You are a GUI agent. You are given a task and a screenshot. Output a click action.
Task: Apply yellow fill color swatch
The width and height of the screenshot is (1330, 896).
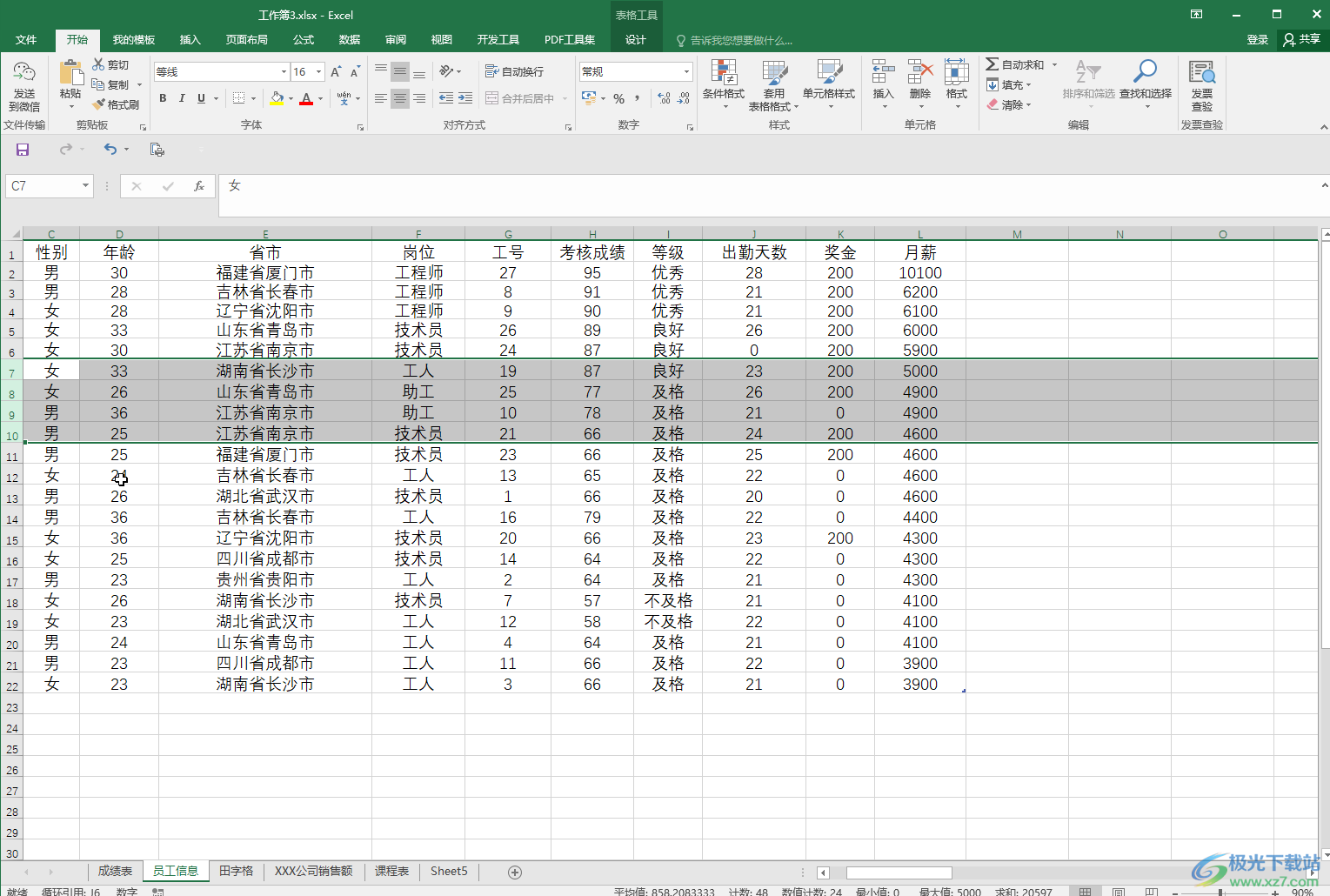tap(277, 98)
